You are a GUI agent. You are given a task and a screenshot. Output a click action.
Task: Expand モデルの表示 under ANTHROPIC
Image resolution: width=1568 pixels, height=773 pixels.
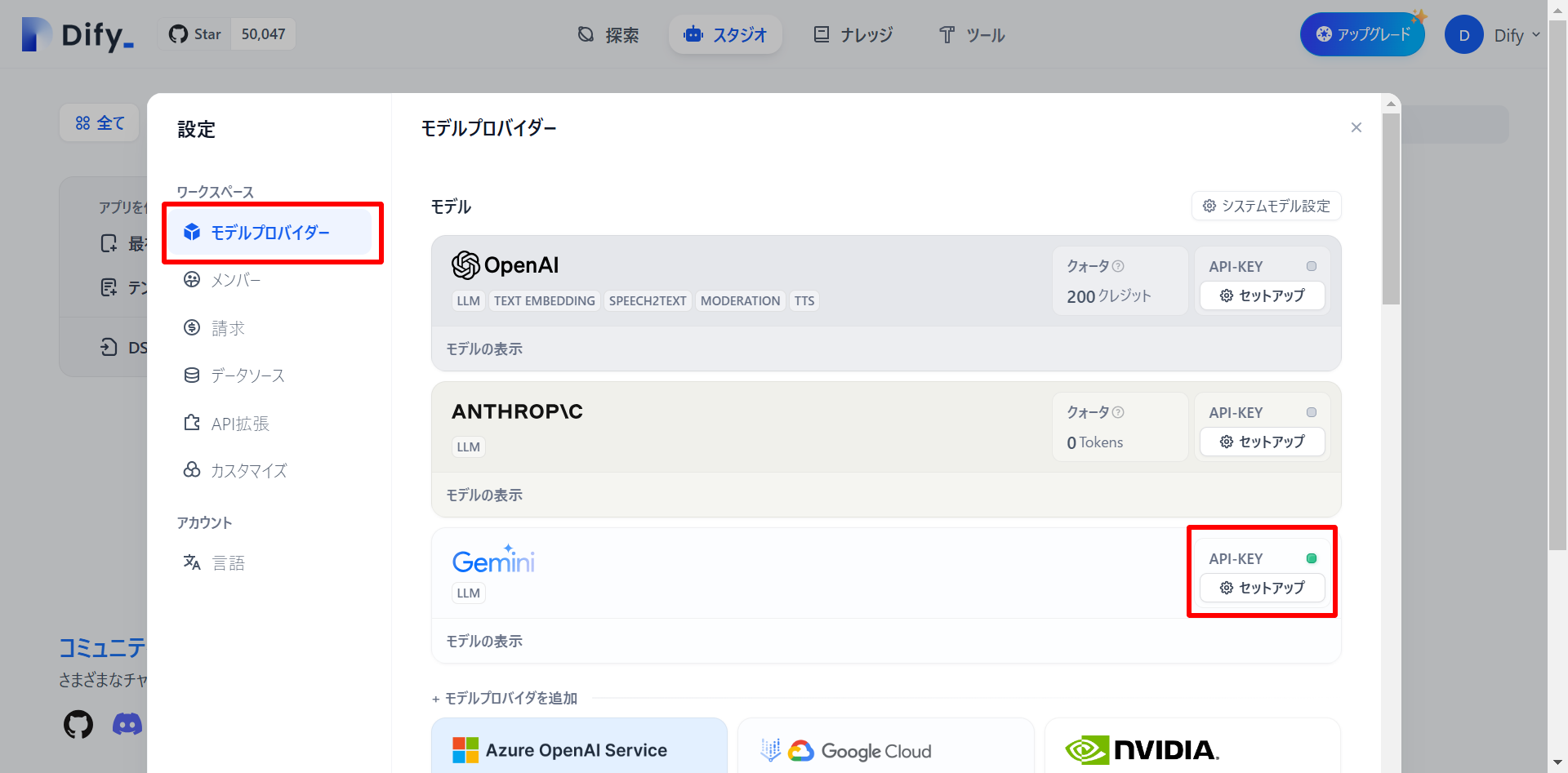pos(484,495)
